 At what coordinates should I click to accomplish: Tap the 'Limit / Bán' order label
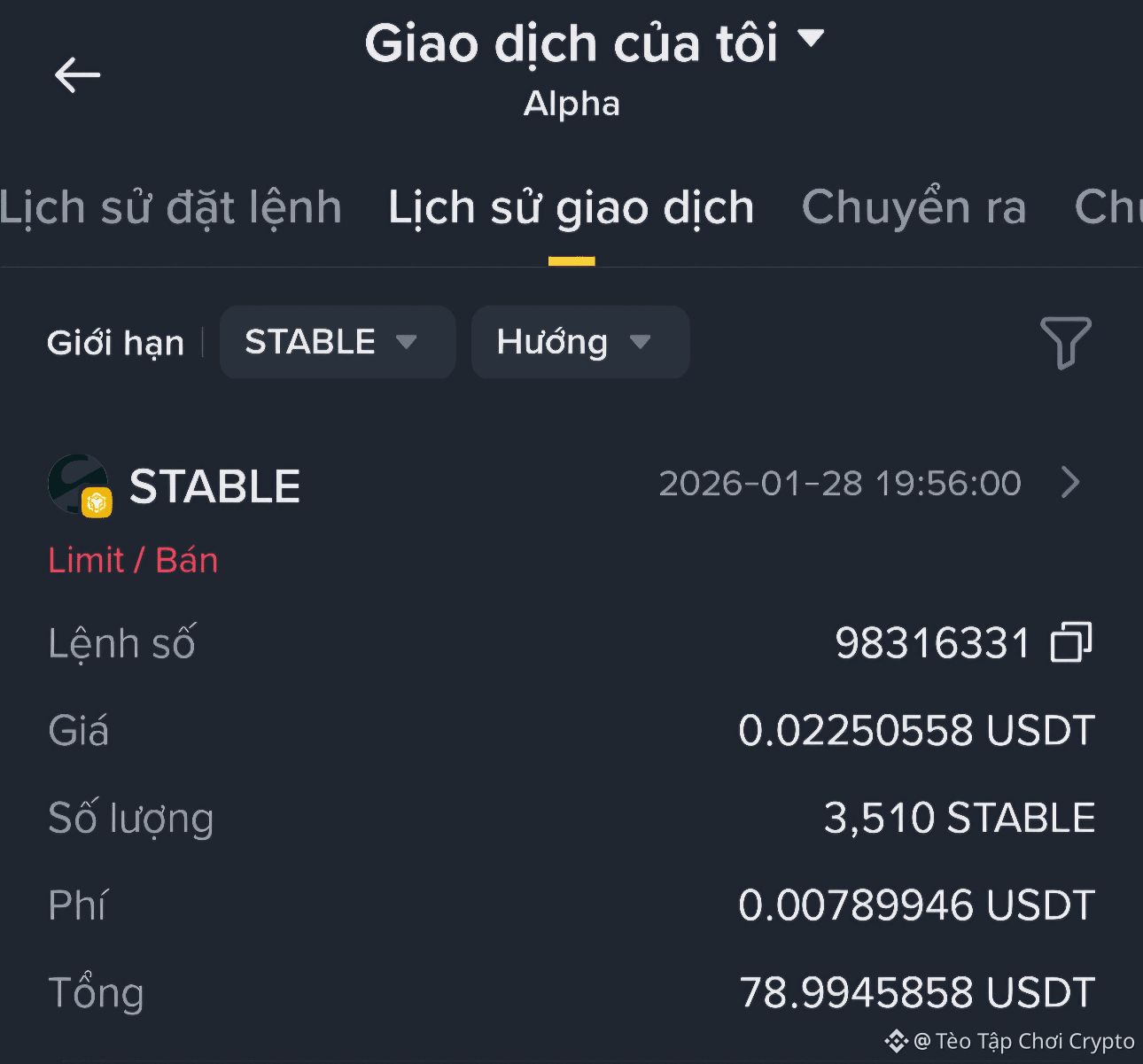coord(133,560)
